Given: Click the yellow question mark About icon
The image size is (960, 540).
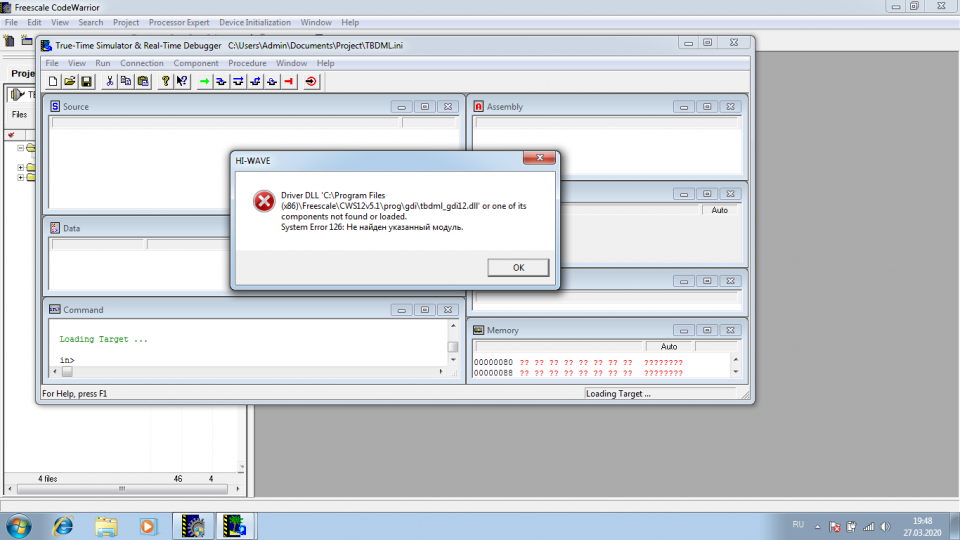Looking at the screenshot, I should tap(166, 81).
